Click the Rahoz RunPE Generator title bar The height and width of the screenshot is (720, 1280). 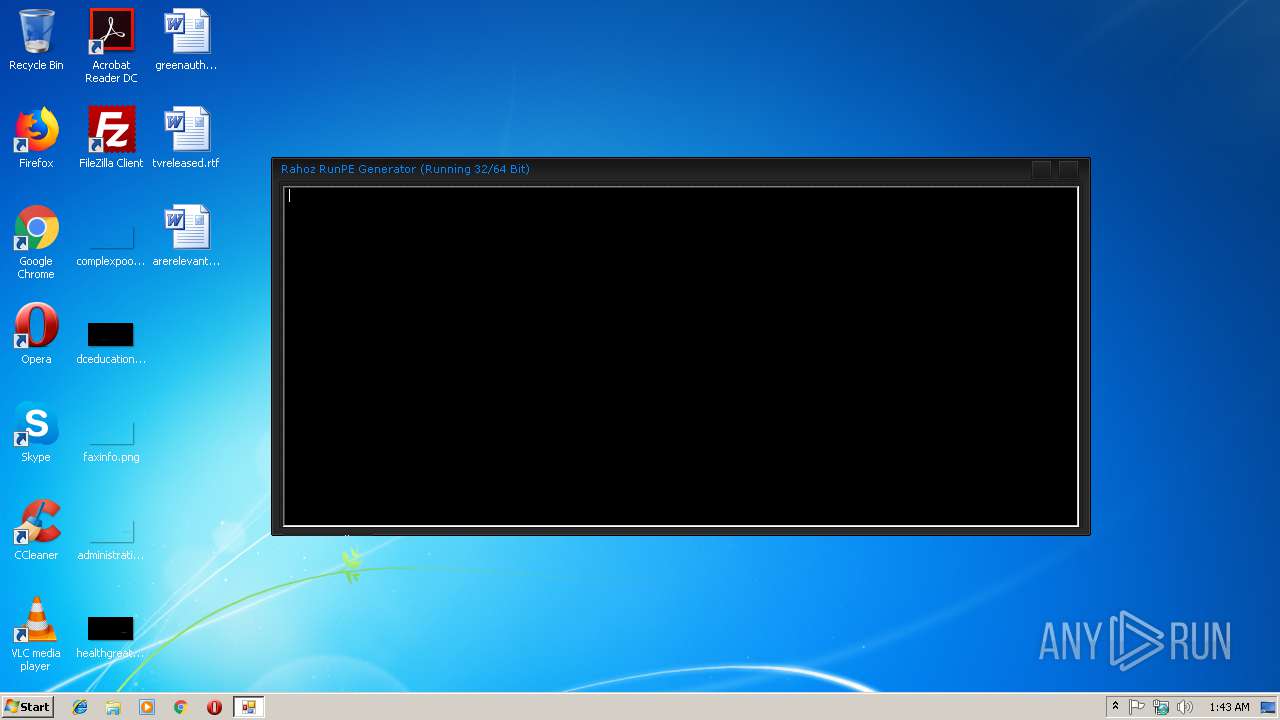click(650, 169)
